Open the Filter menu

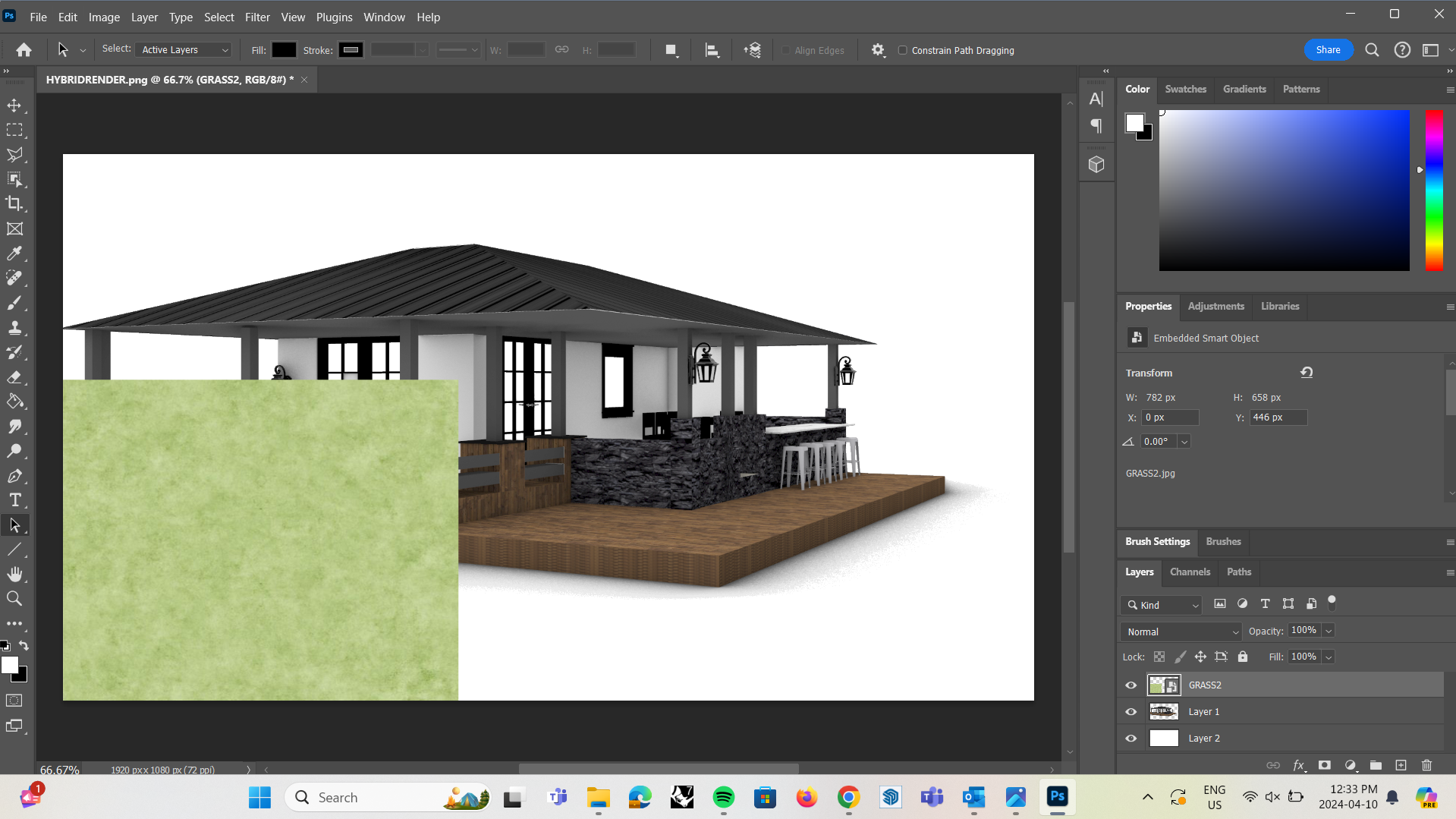[x=257, y=17]
